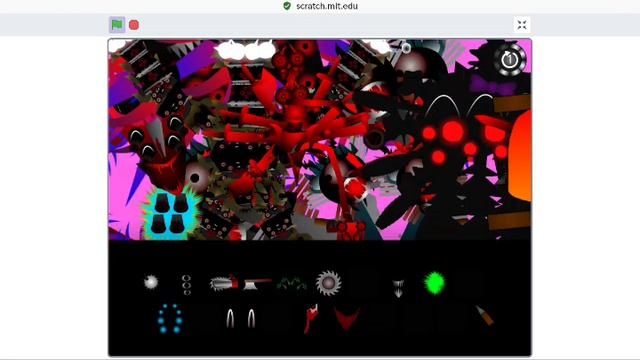Select the orange pencil icon
The height and width of the screenshot is (360, 640).
click(484, 316)
